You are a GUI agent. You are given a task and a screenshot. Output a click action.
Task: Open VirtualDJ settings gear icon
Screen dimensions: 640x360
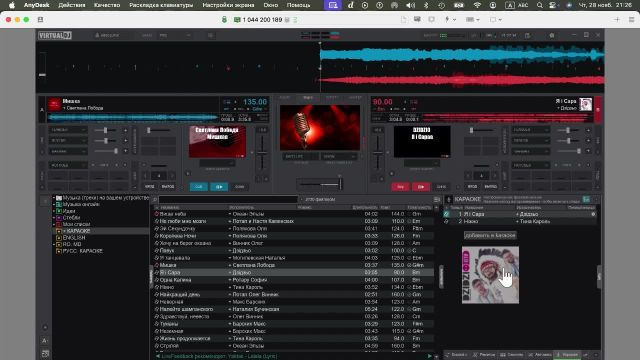(552, 36)
